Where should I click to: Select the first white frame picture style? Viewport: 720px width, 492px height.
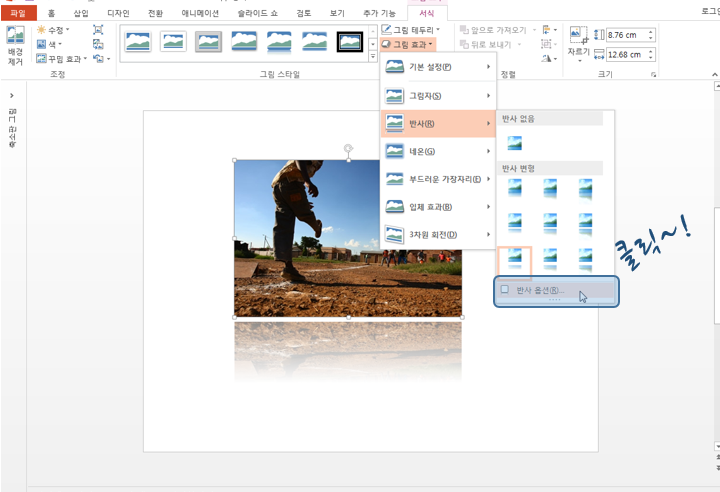(173, 41)
